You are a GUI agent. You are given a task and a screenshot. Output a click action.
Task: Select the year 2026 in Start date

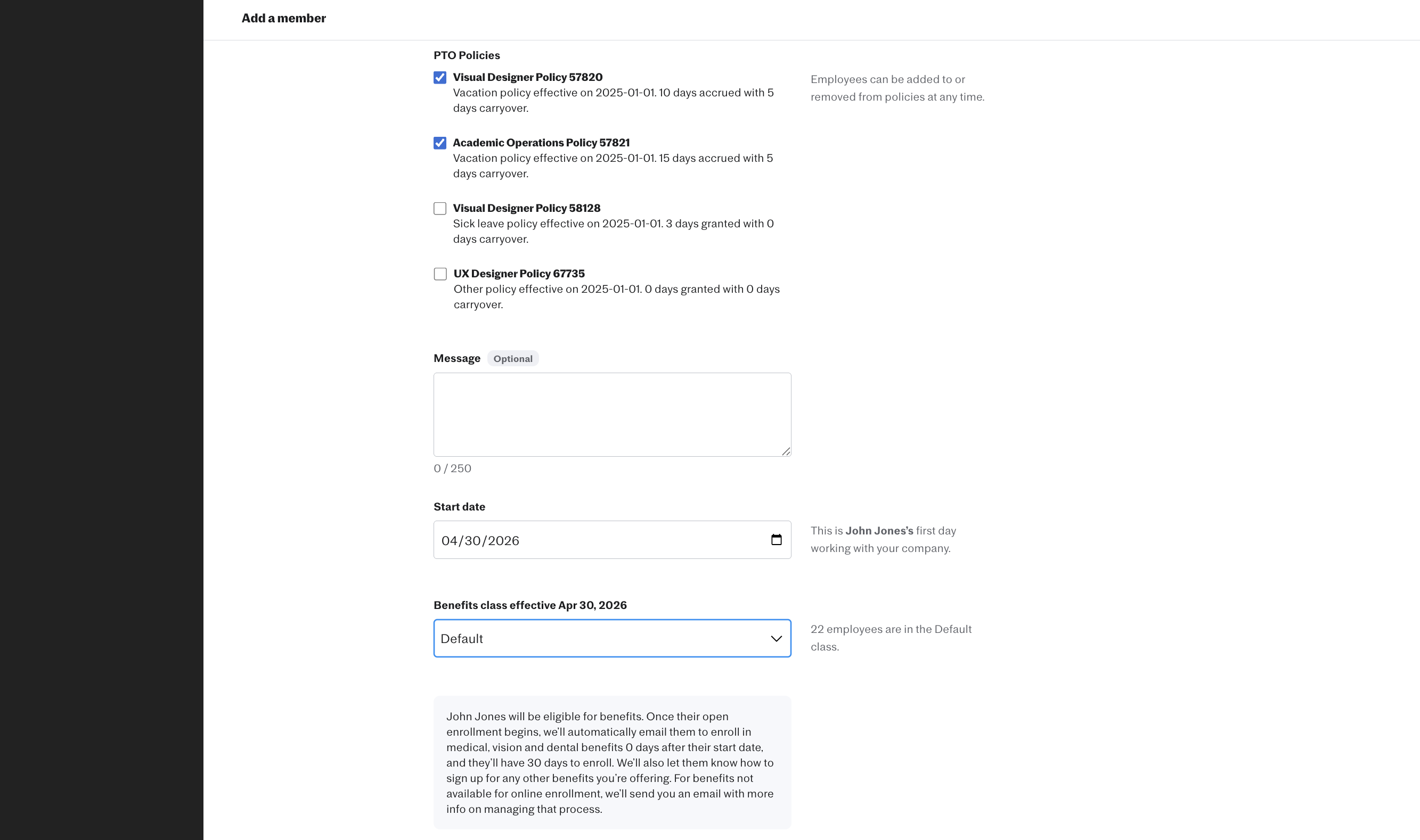[503, 540]
